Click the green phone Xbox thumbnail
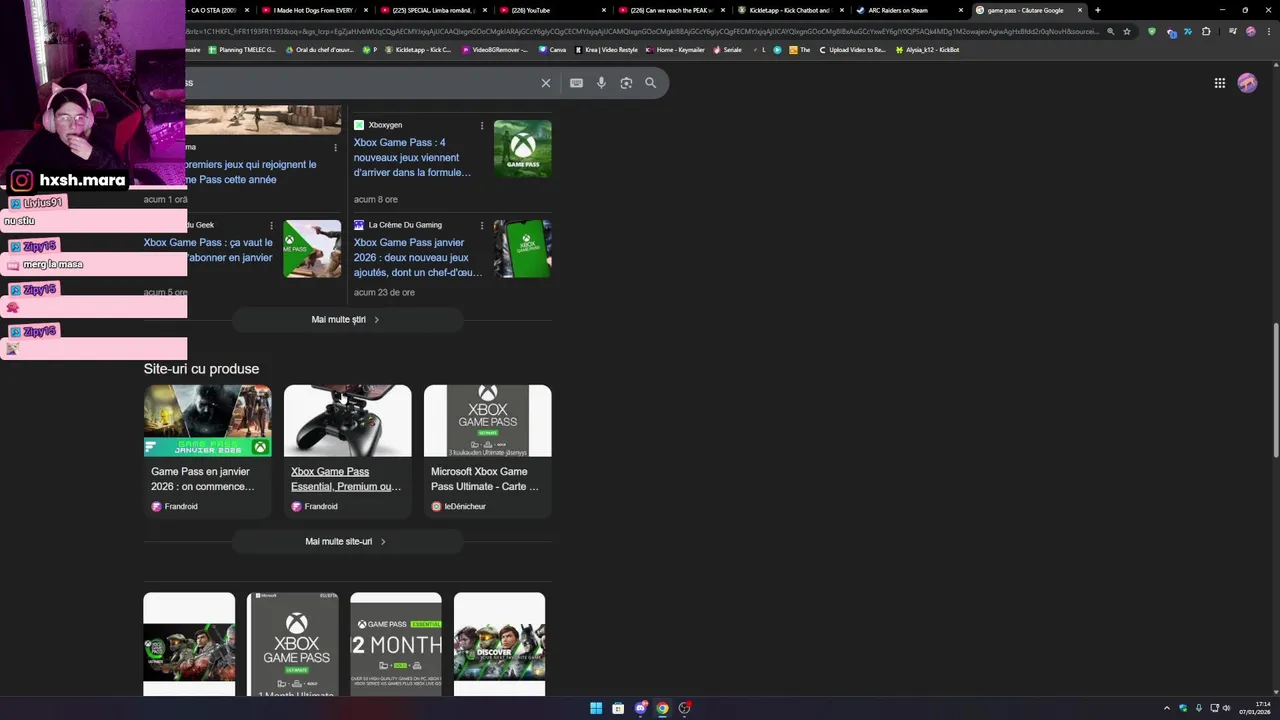 (x=522, y=249)
